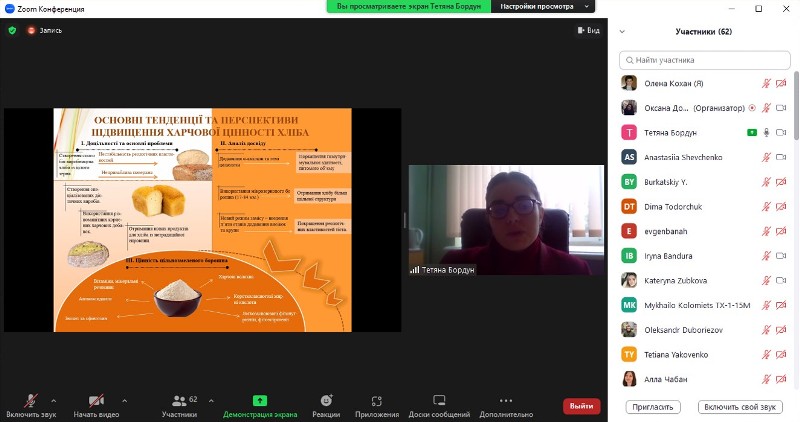Click the green Демонстрация экрана button
Screen dimensions: 800x422
260,406
